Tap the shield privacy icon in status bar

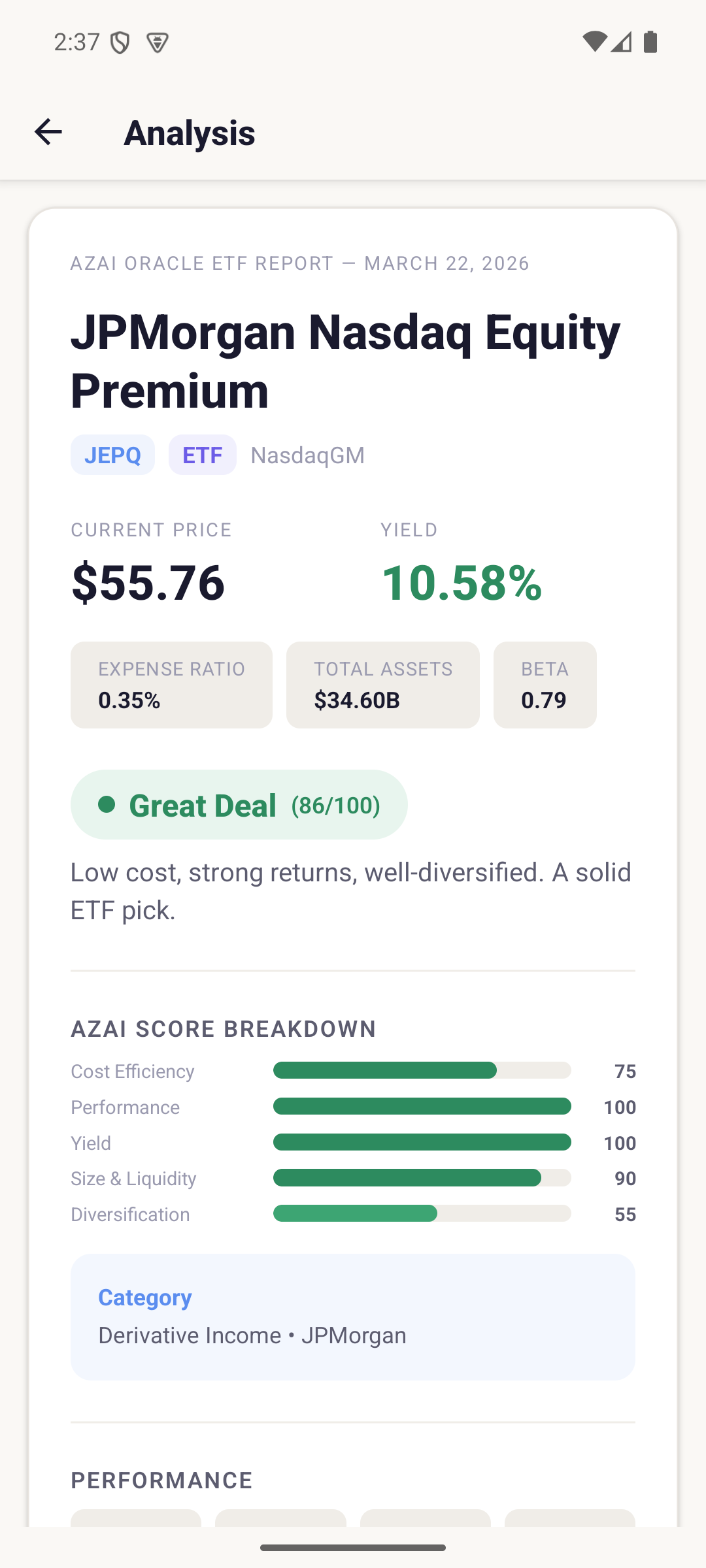coord(119,41)
